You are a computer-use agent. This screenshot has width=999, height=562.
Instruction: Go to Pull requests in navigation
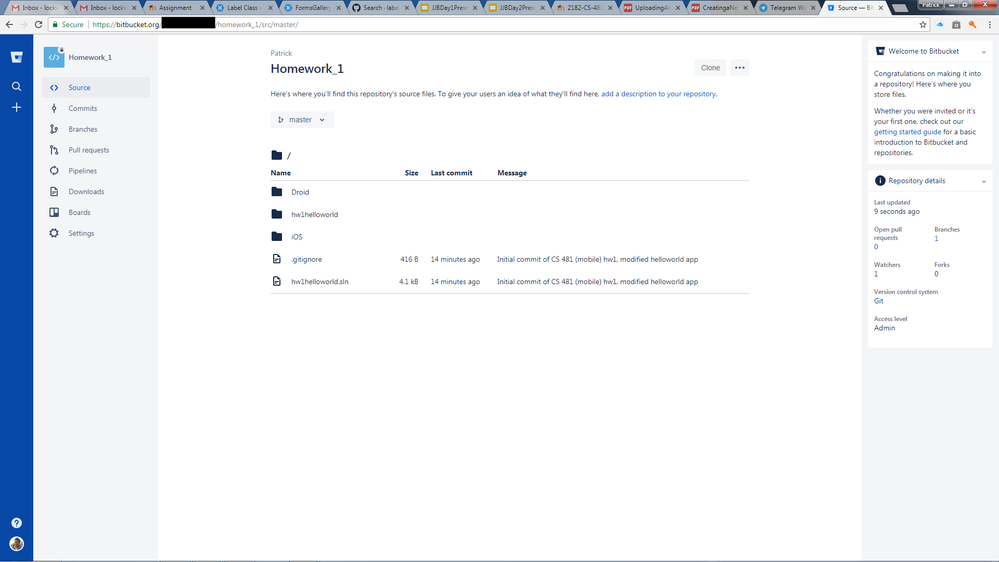[x=96, y=150]
